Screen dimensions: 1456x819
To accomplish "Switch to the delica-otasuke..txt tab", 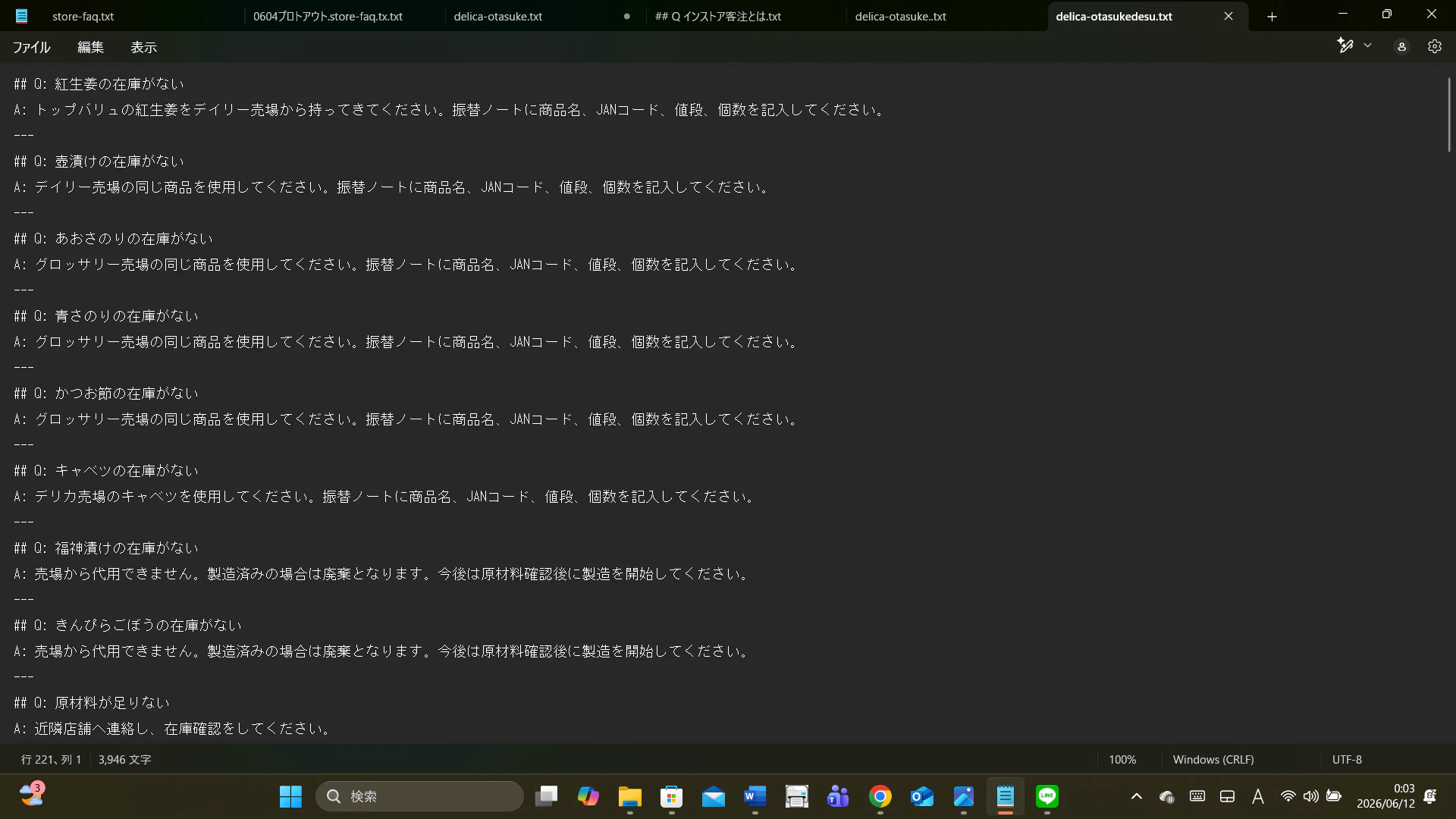I will 900,16.
